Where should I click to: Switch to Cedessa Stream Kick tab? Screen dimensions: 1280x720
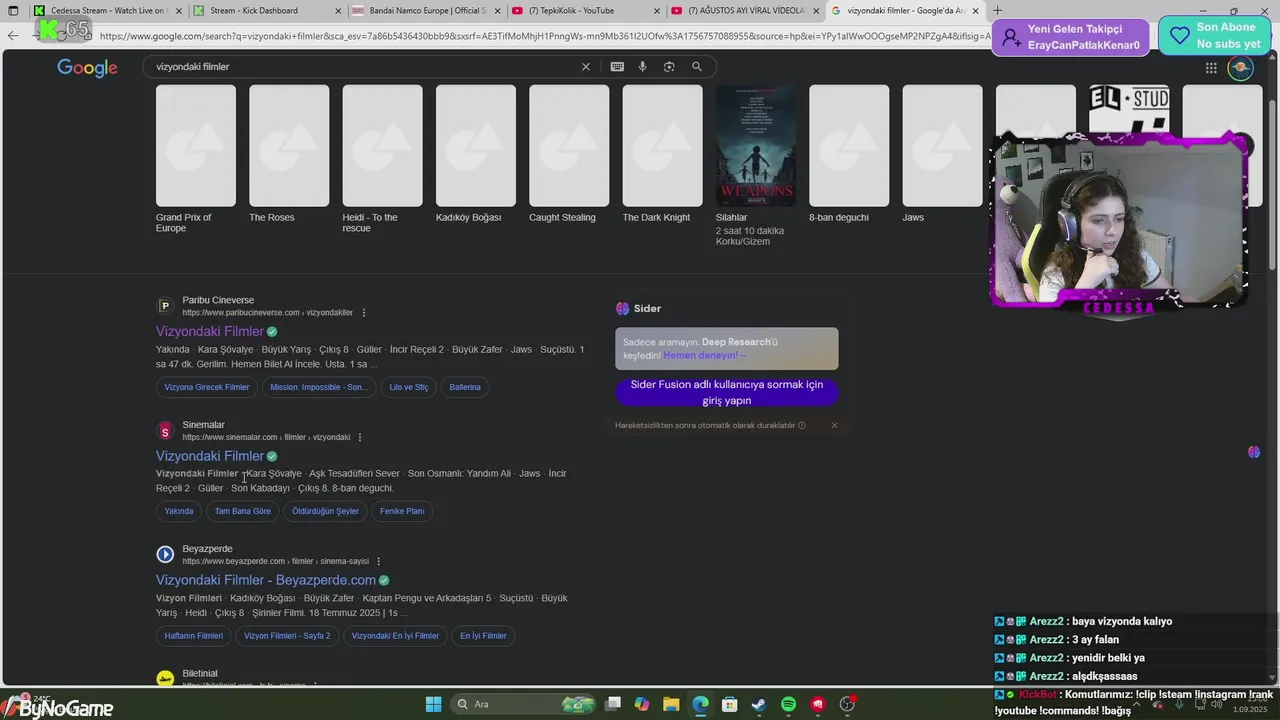pyautogui.click(x=109, y=11)
